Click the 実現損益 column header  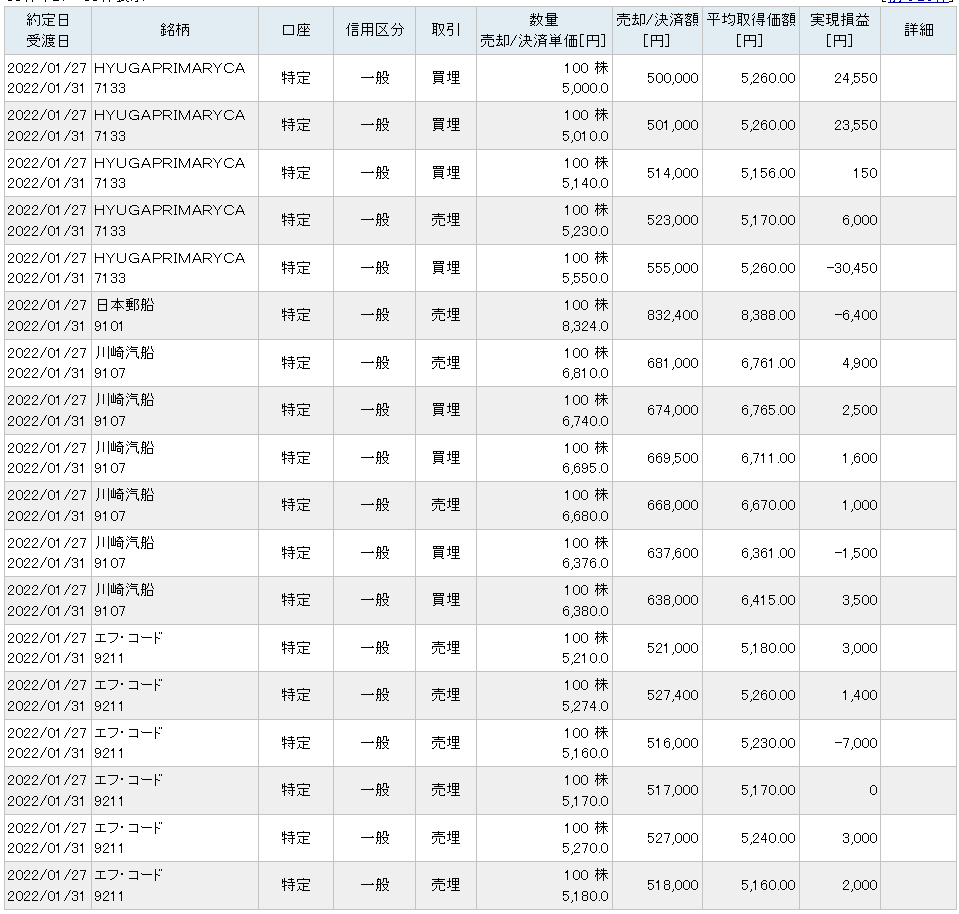(x=840, y=30)
